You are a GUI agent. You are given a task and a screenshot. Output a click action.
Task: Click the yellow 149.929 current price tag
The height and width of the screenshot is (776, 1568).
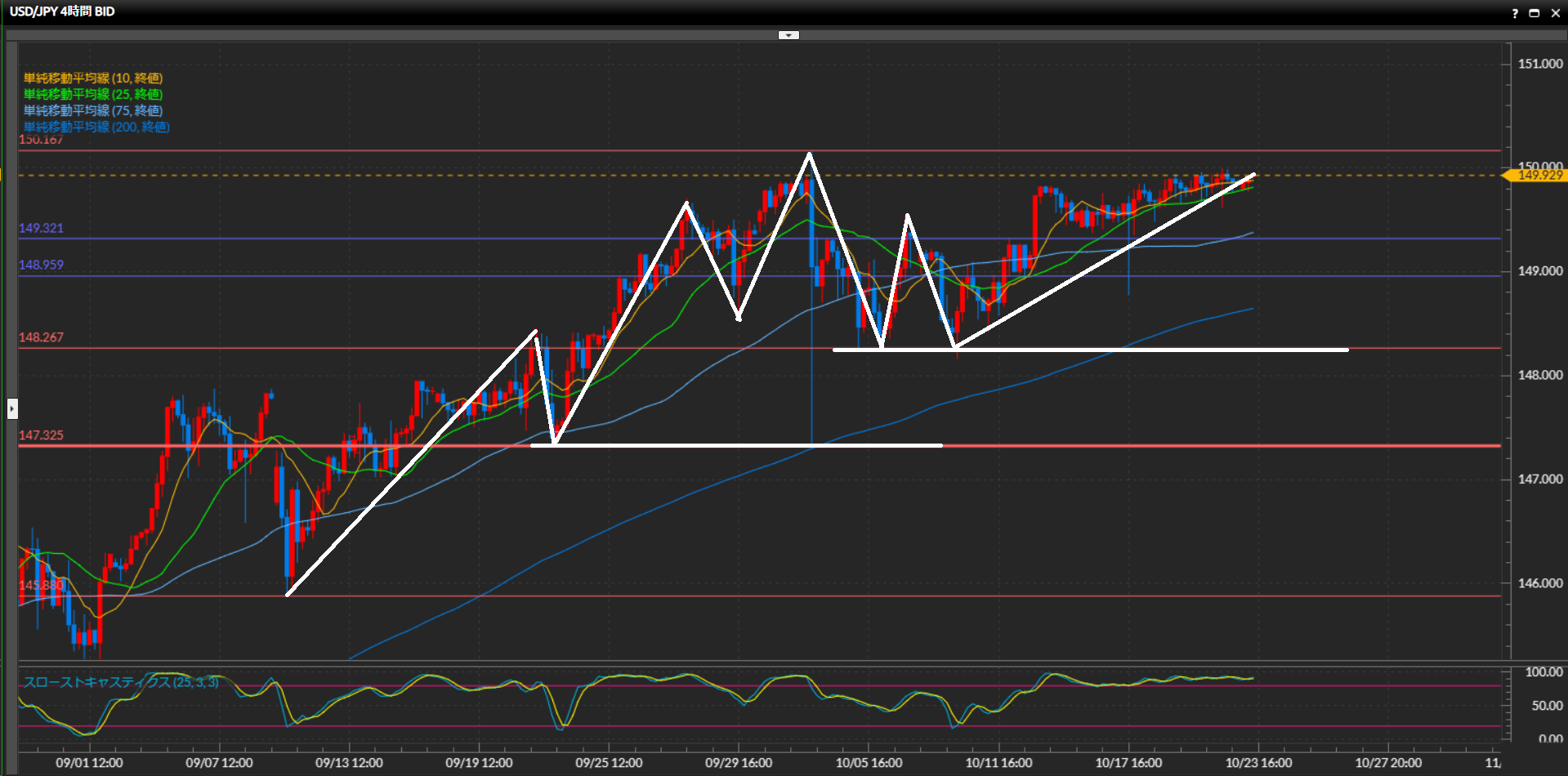[1539, 176]
